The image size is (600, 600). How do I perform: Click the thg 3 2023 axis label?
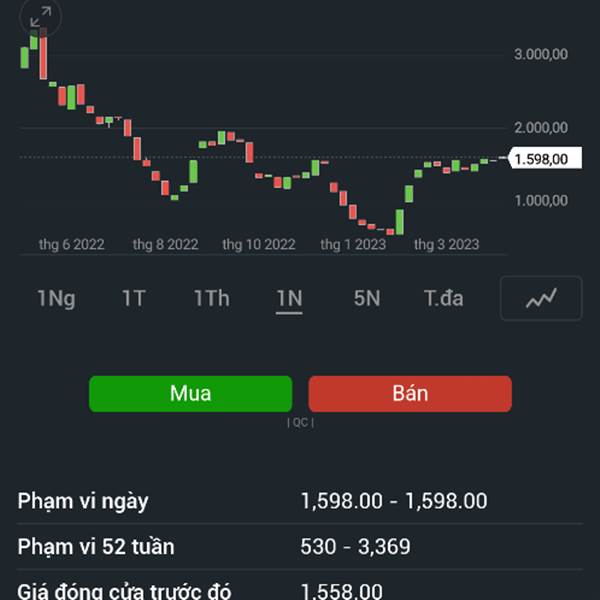447,244
